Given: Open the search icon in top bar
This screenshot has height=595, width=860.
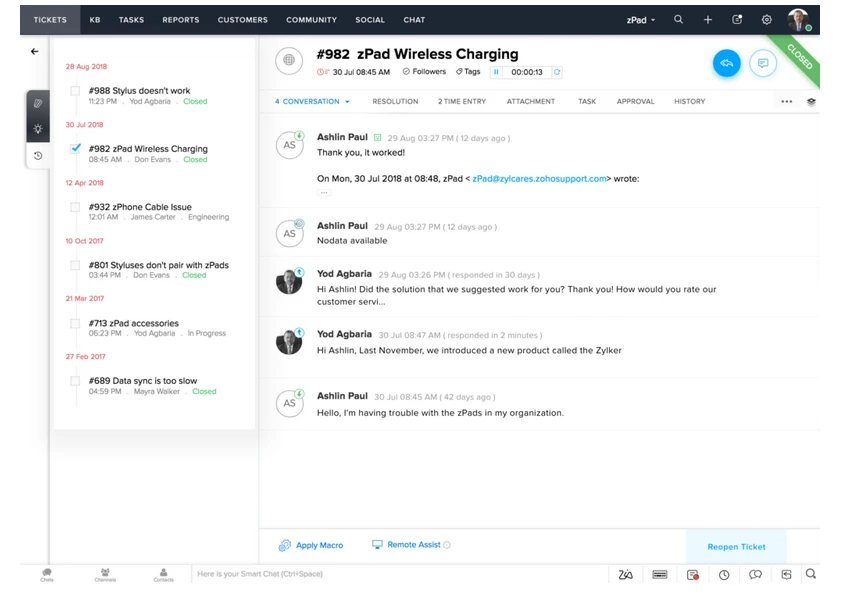Looking at the screenshot, I should [678, 19].
